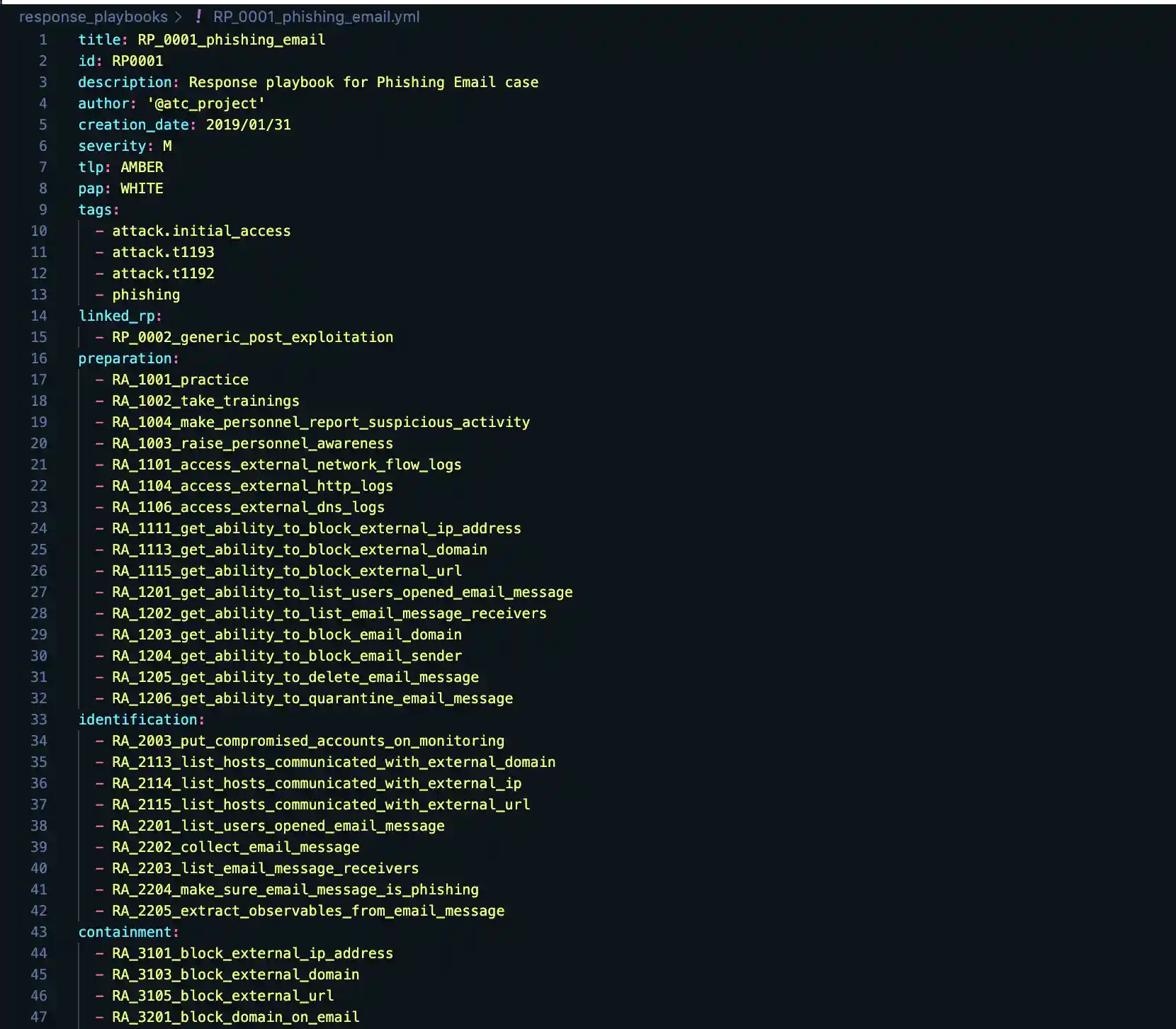Place cursor on the tags key

coord(95,210)
